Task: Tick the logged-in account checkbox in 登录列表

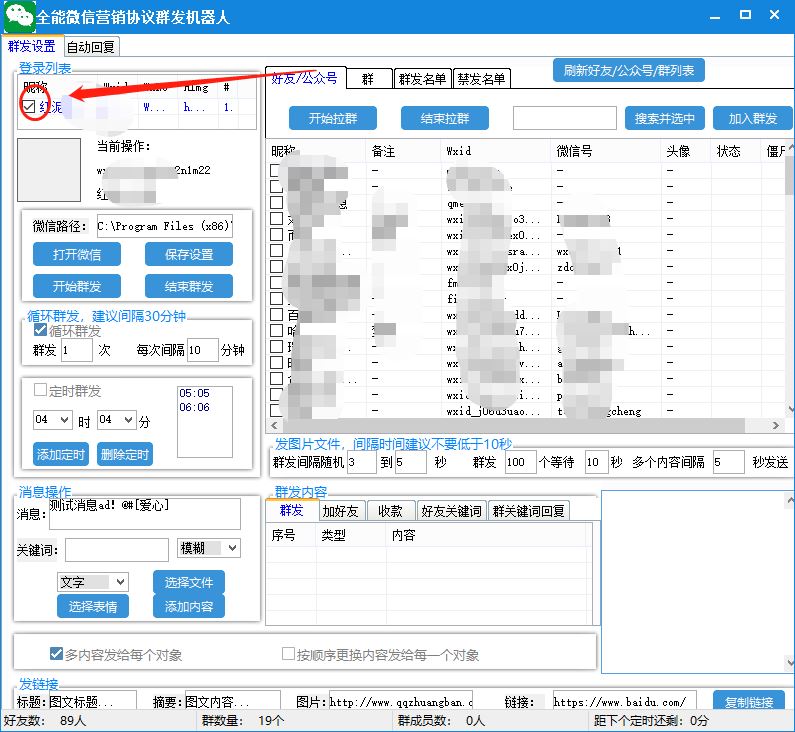Action: tap(29, 106)
